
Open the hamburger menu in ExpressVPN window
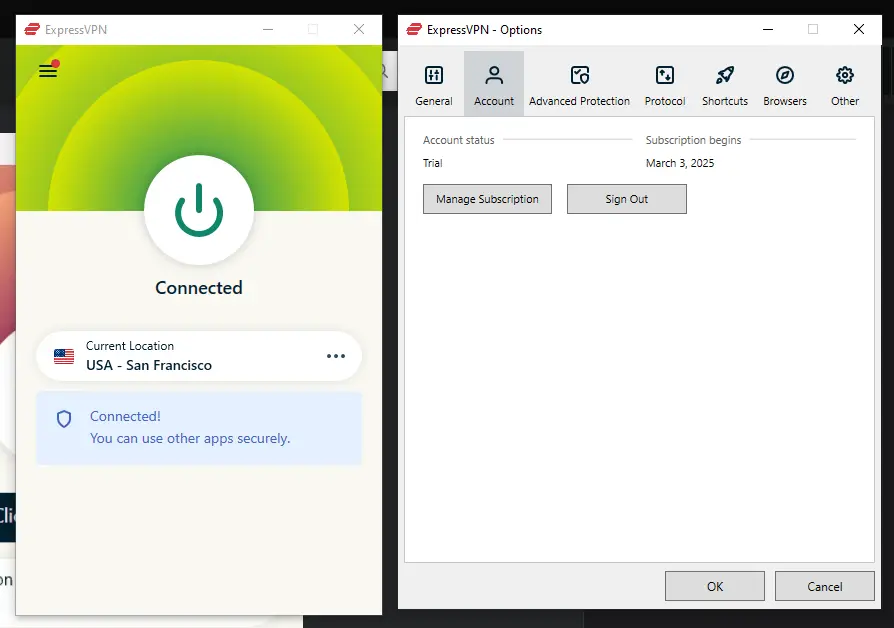point(48,71)
